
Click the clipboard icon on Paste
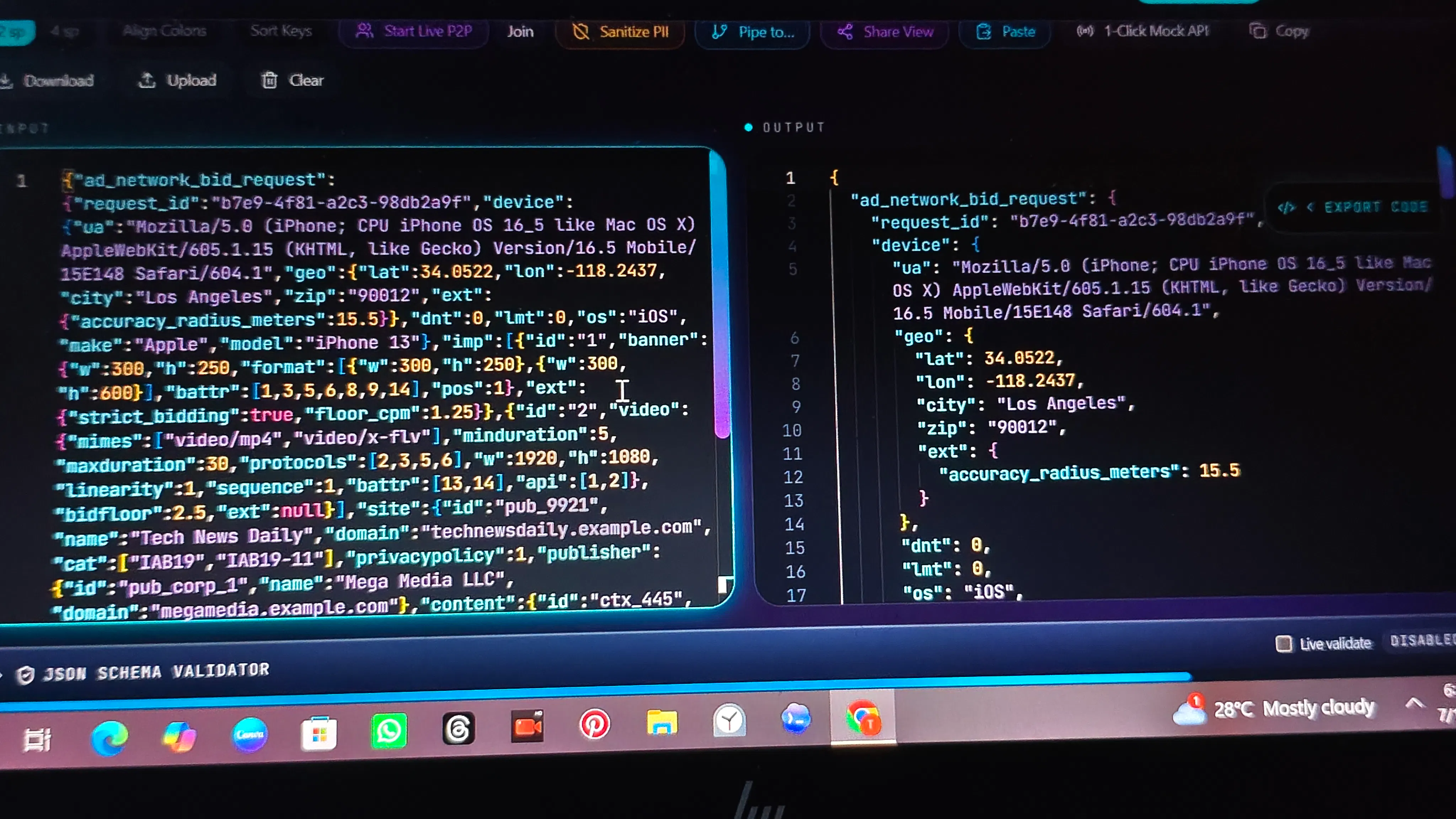coord(984,32)
